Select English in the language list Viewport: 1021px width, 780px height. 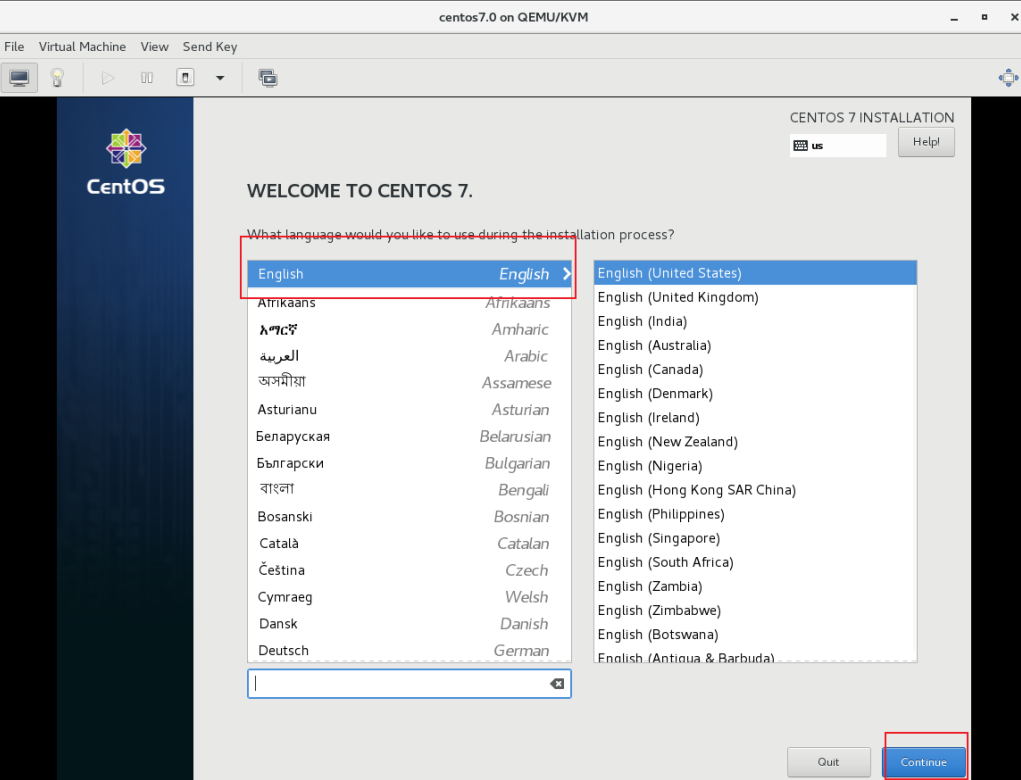410,274
